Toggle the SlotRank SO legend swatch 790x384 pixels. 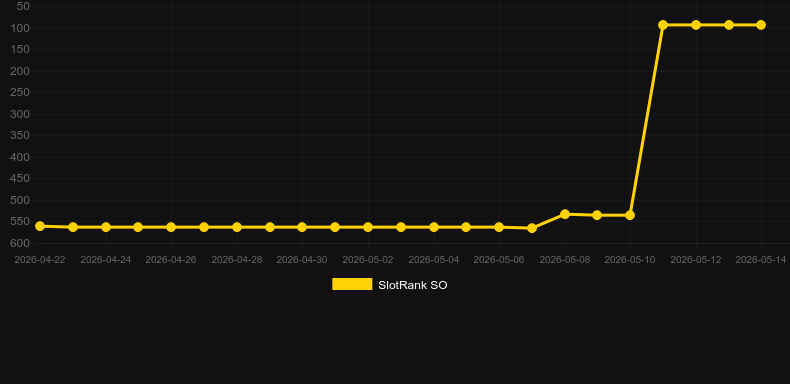tap(352, 284)
